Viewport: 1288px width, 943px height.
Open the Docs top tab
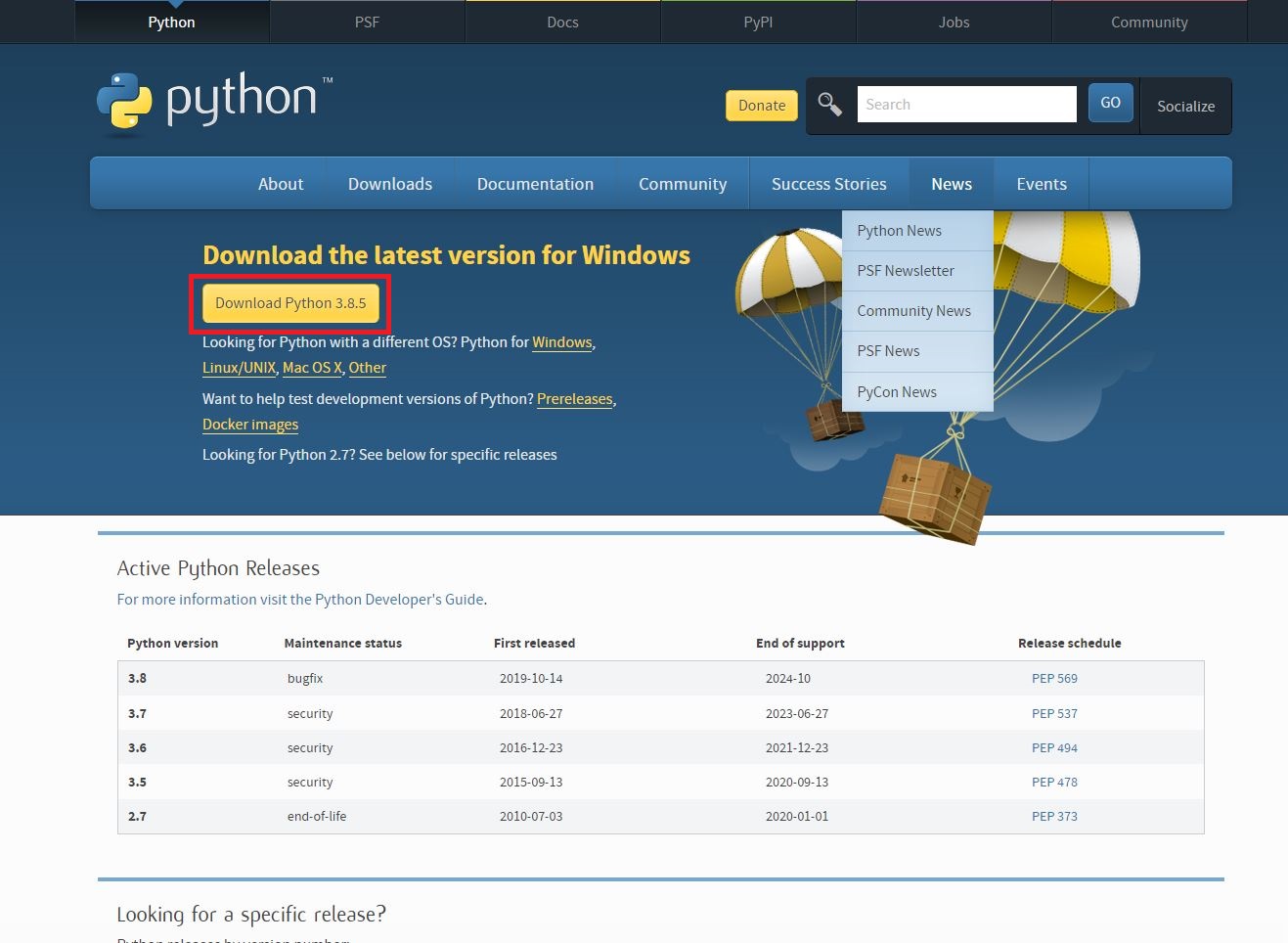(562, 22)
